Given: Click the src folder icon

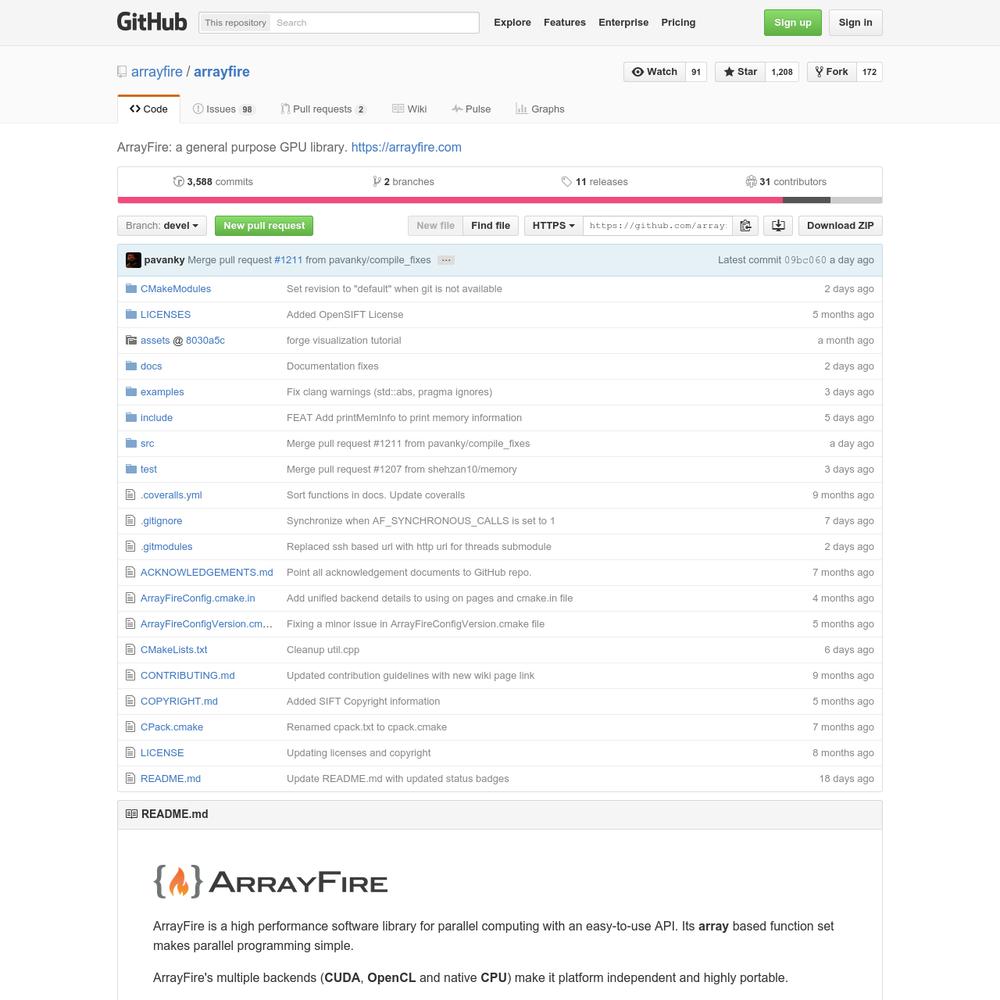Looking at the screenshot, I should pyautogui.click(x=131, y=443).
